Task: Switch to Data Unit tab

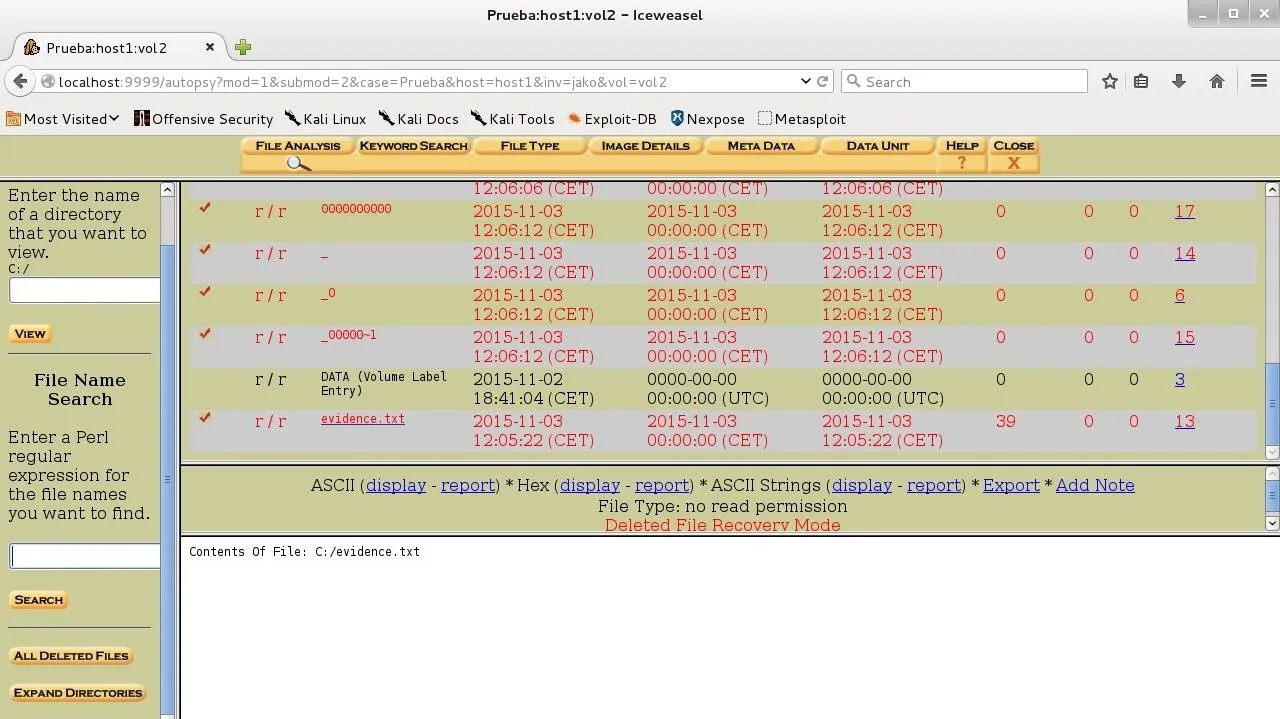Action: (877, 146)
